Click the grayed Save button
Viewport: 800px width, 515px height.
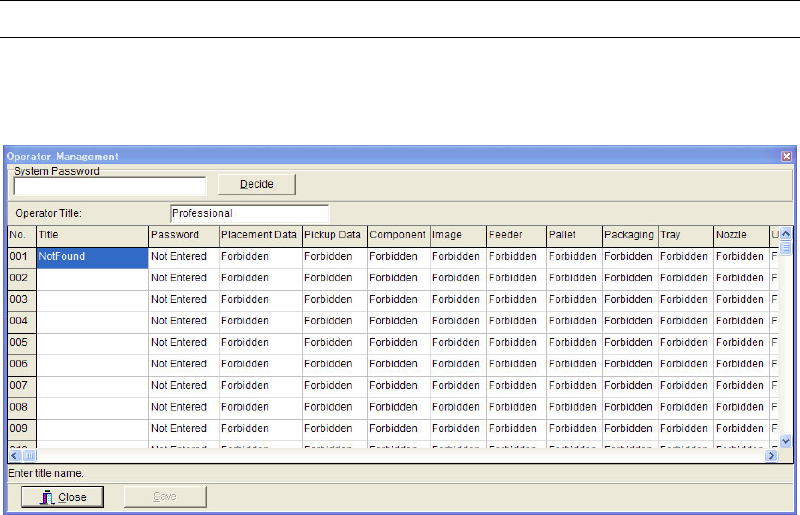coord(165,497)
